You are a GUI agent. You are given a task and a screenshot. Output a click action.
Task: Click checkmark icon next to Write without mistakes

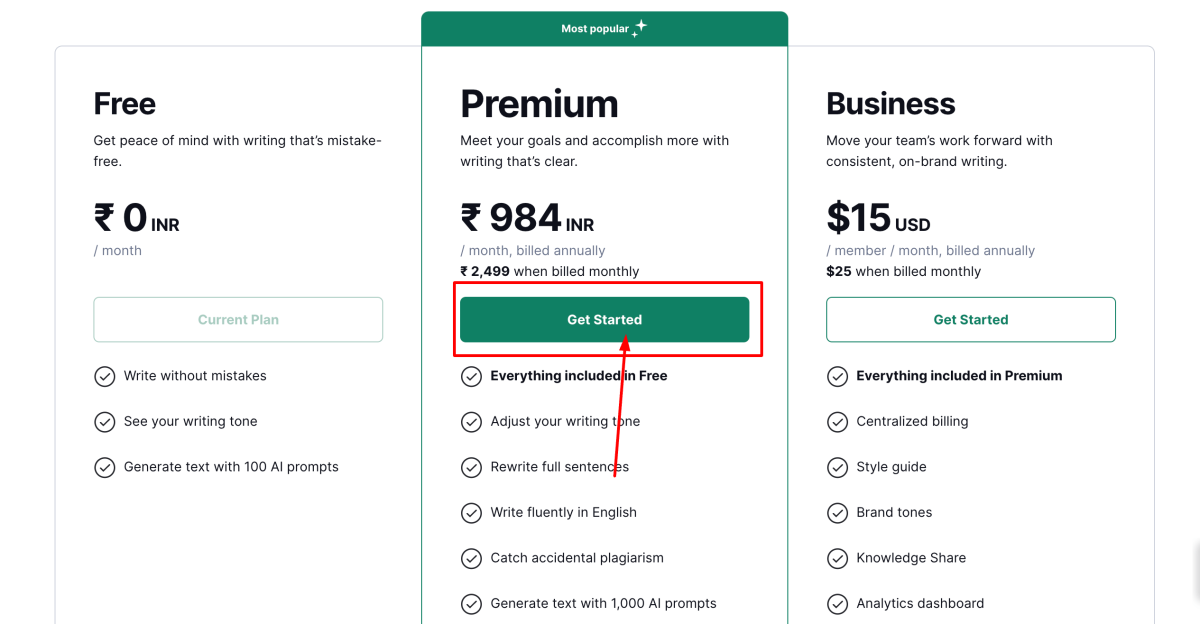105,376
